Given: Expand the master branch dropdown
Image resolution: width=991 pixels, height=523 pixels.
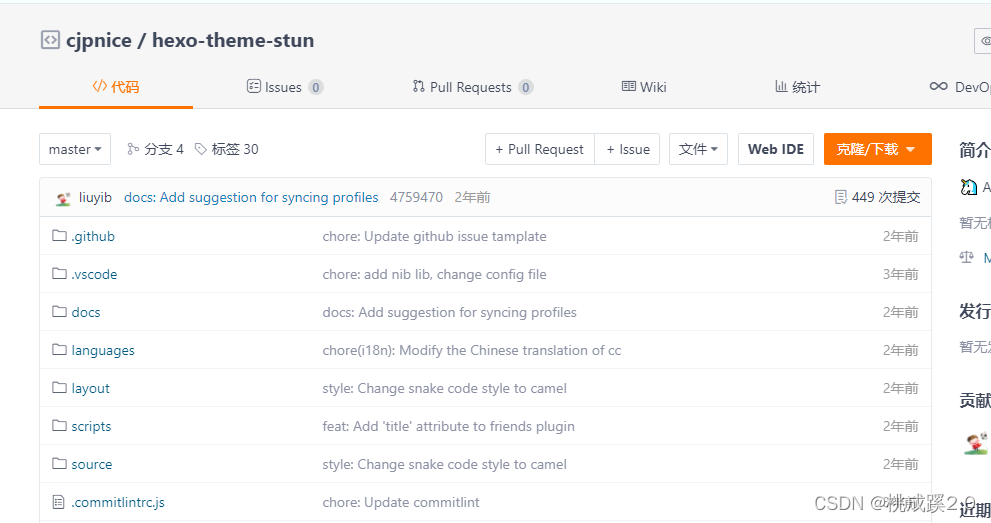Looking at the screenshot, I should [75, 149].
